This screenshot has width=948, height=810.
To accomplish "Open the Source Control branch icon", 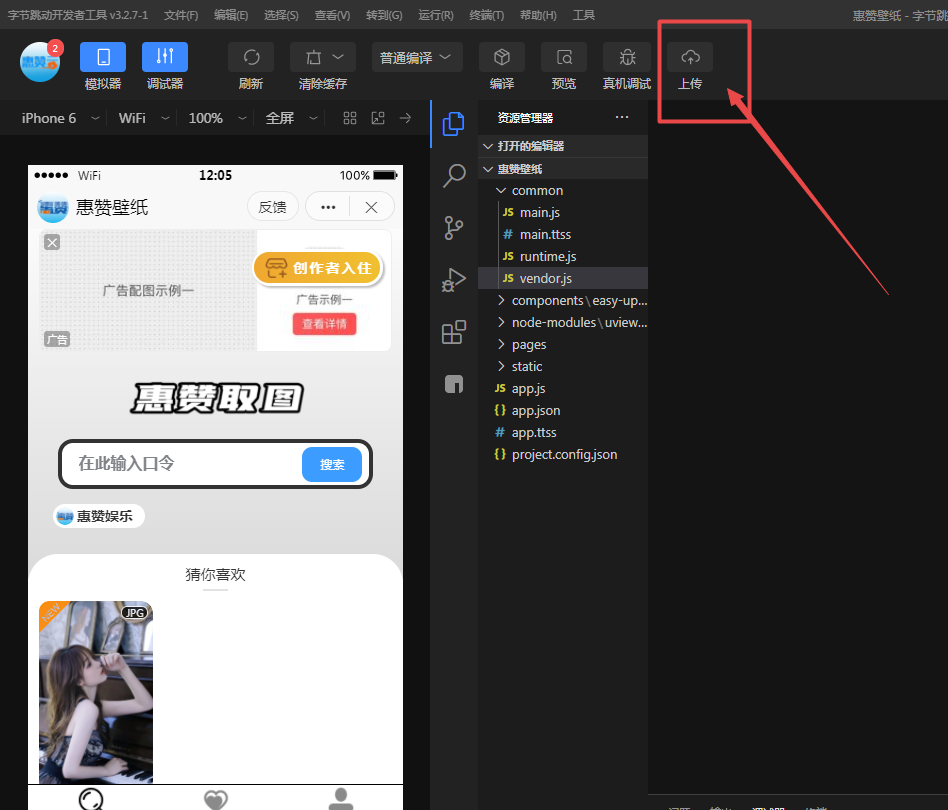I will tap(453, 228).
